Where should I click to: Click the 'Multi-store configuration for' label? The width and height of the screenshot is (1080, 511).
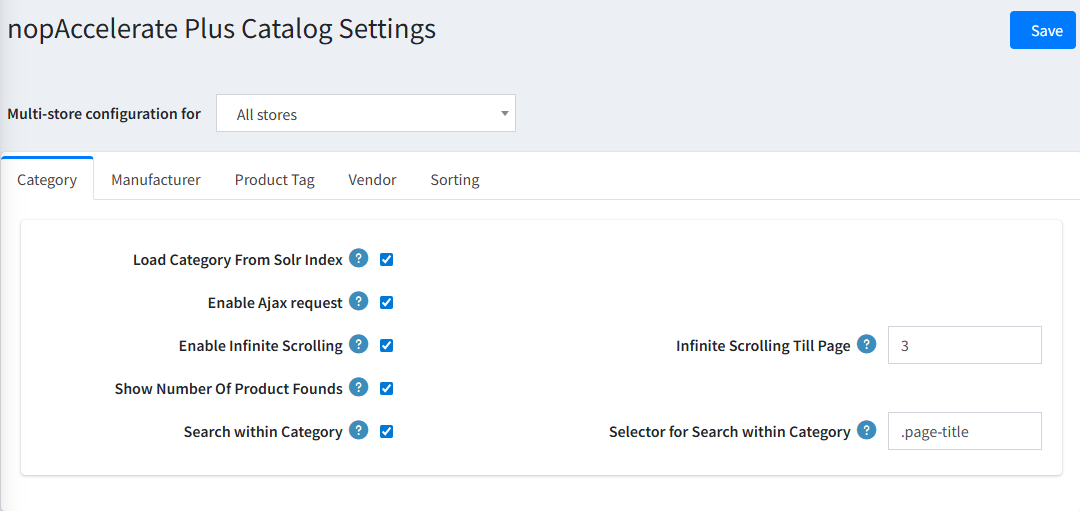click(104, 114)
